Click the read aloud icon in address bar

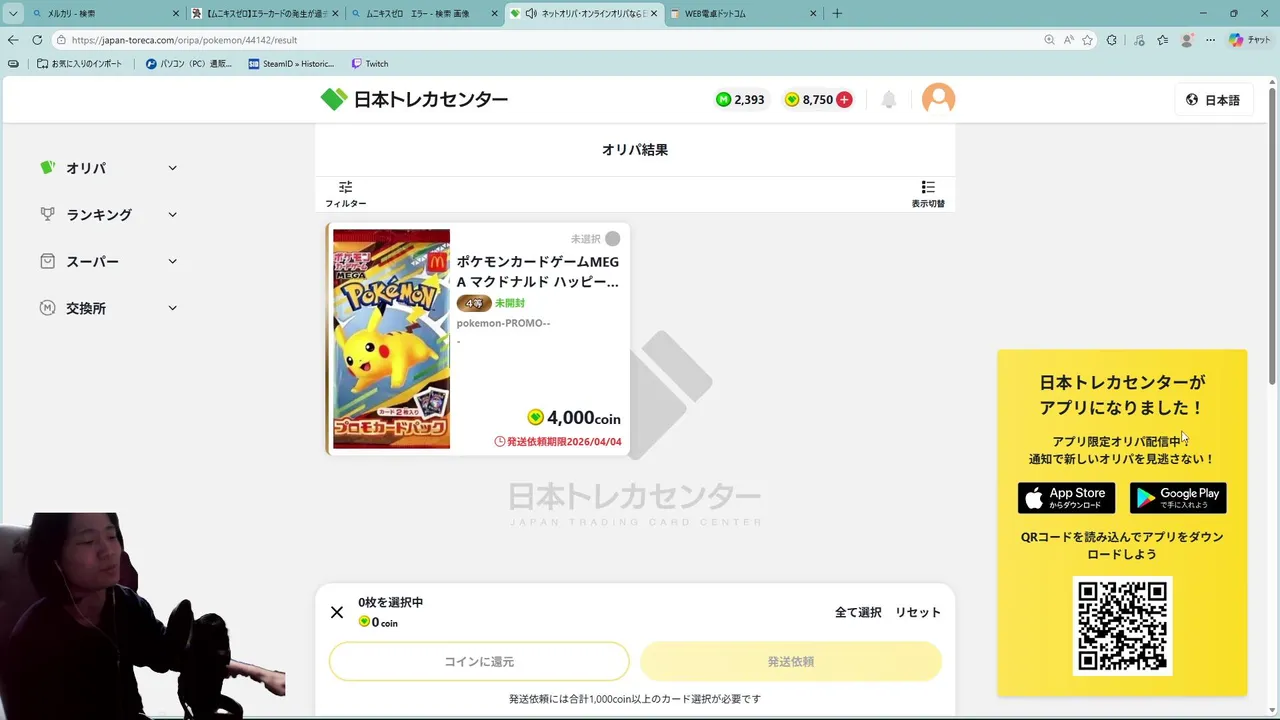[1068, 40]
